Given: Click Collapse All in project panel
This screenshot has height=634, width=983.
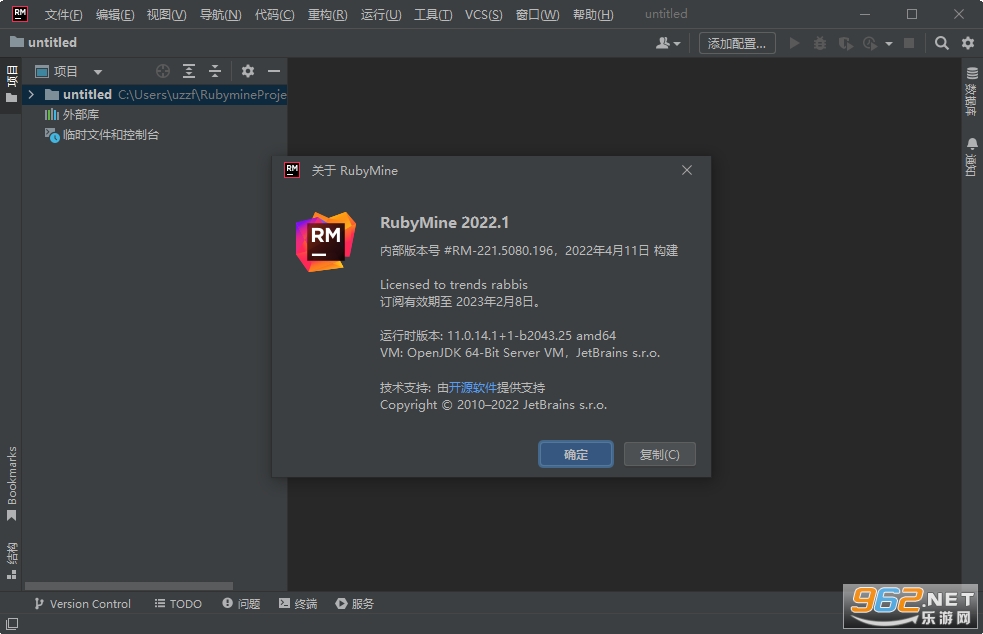Looking at the screenshot, I should pos(215,71).
